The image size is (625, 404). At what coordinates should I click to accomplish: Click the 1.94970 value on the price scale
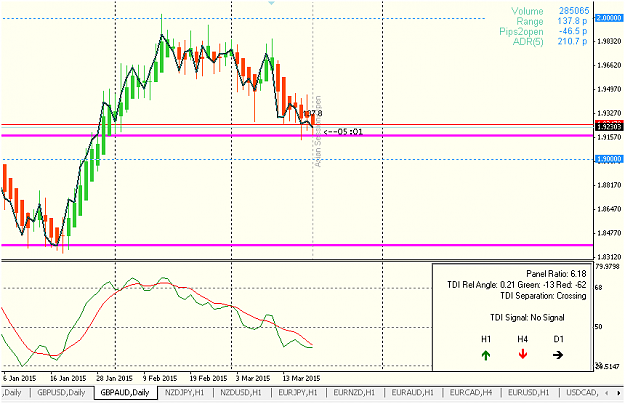[x=610, y=89]
